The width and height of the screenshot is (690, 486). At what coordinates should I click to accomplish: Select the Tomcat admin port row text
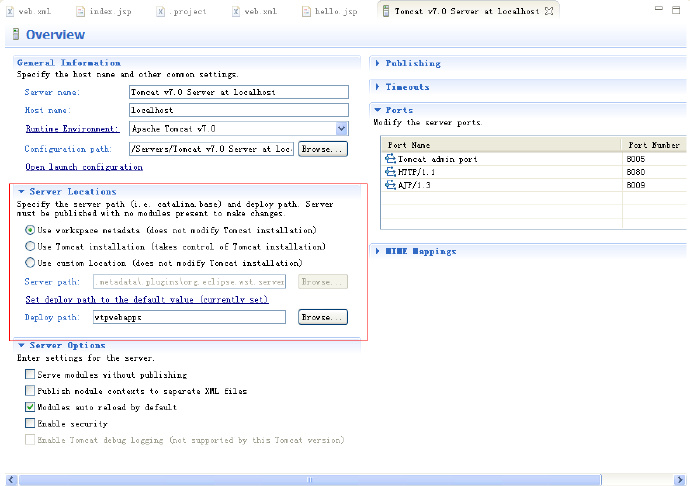[437, 159]
